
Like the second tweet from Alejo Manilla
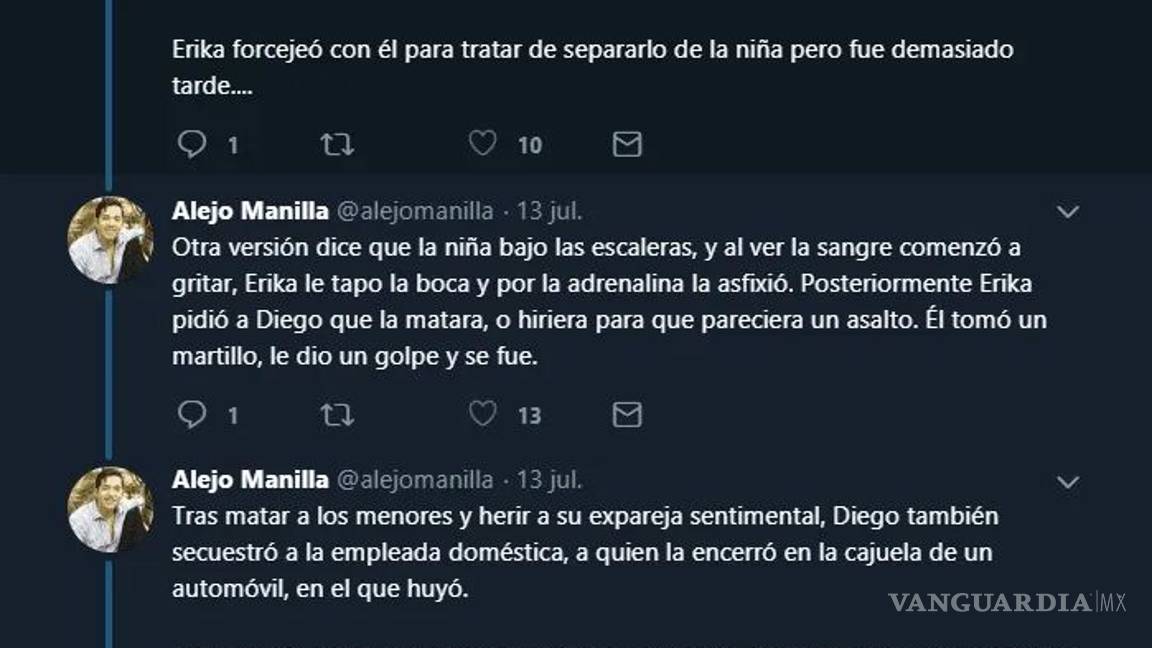[x=483, y=413]
